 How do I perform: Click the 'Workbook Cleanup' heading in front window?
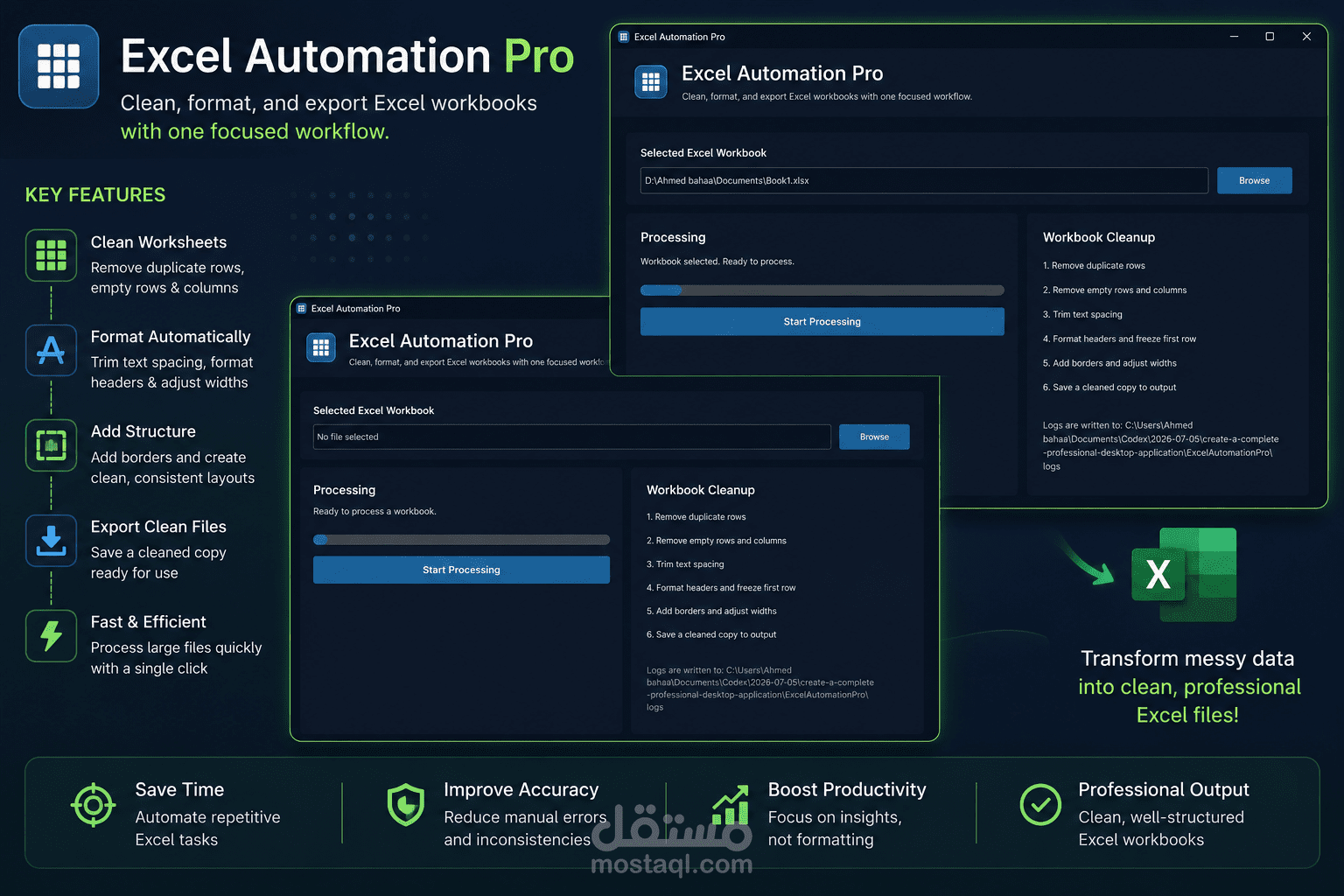click(x=701, y=490)
